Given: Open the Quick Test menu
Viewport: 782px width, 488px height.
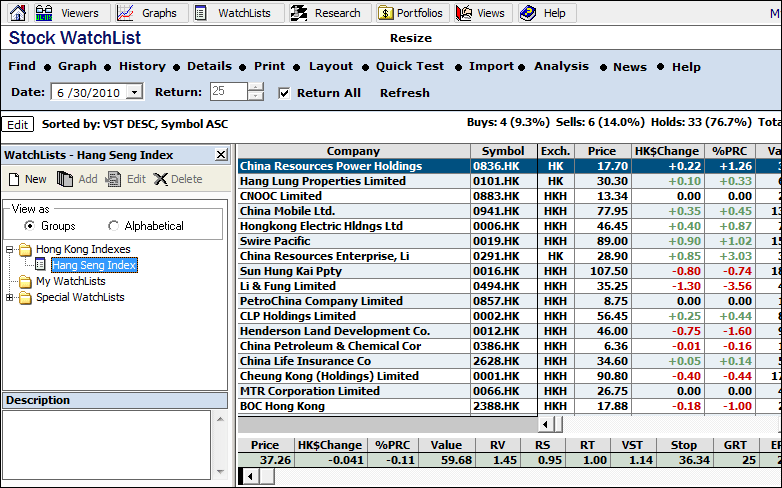Looking at the screenshot, I should 410,66.
